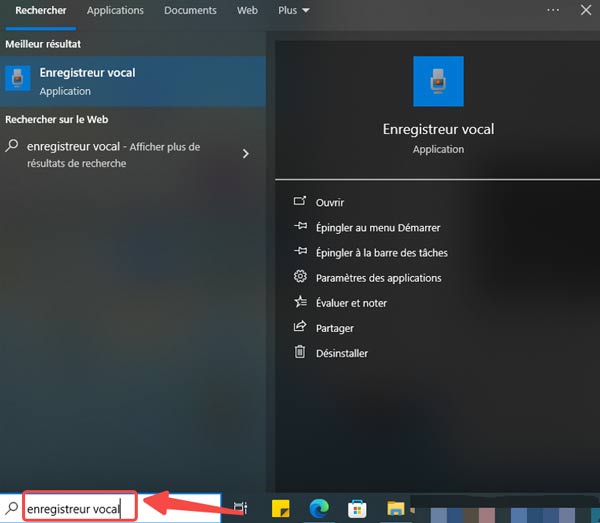Open the three-dots options menu
Screen dimensions: 600x523
tap(553, 10)
